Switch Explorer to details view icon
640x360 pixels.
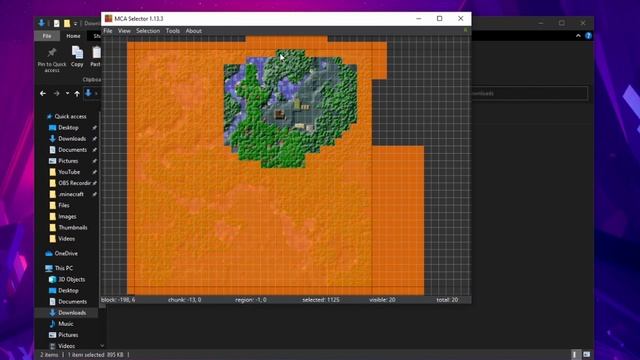tap(574, 354)
